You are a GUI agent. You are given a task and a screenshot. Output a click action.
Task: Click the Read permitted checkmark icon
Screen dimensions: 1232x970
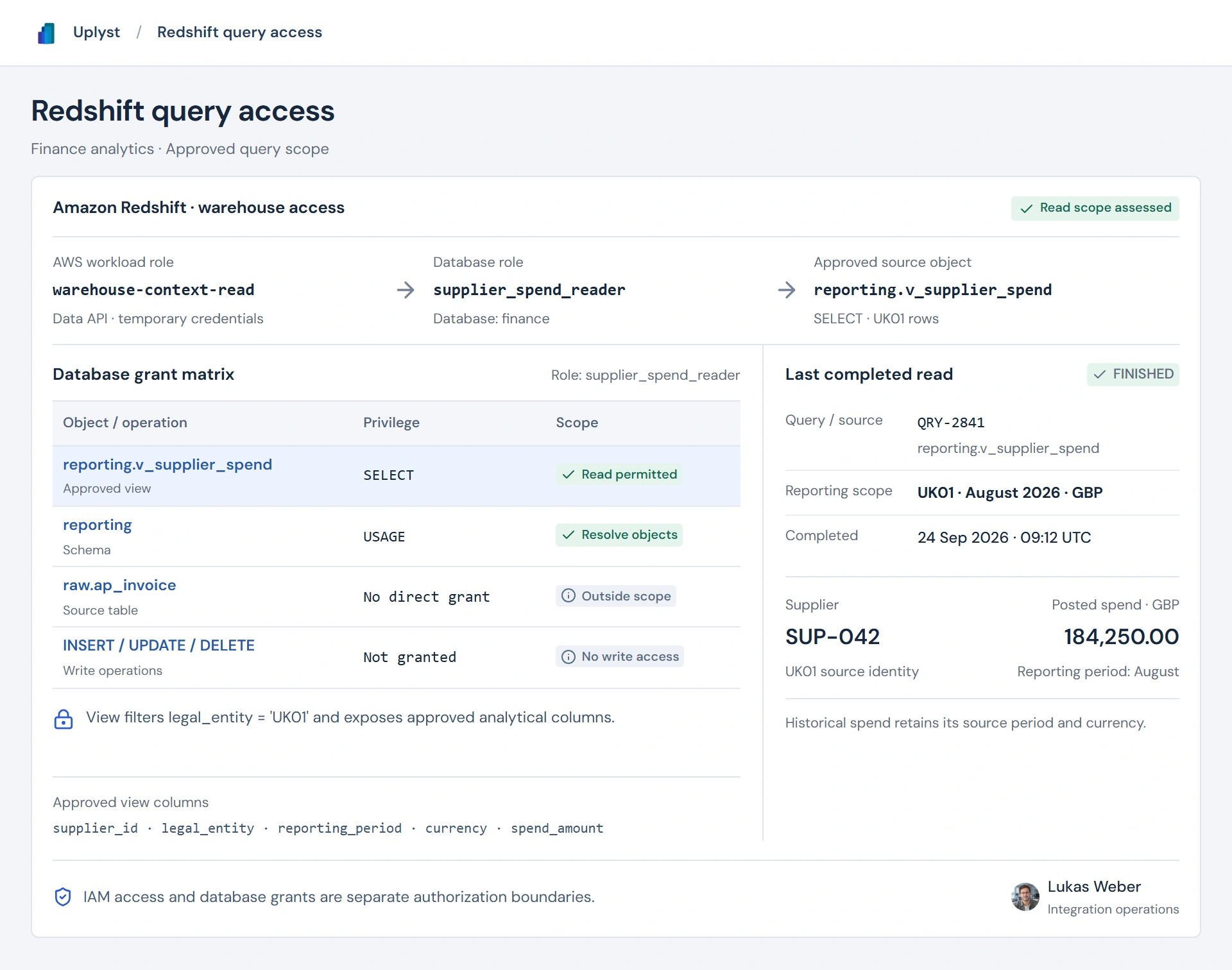click(x=569, y=475)
